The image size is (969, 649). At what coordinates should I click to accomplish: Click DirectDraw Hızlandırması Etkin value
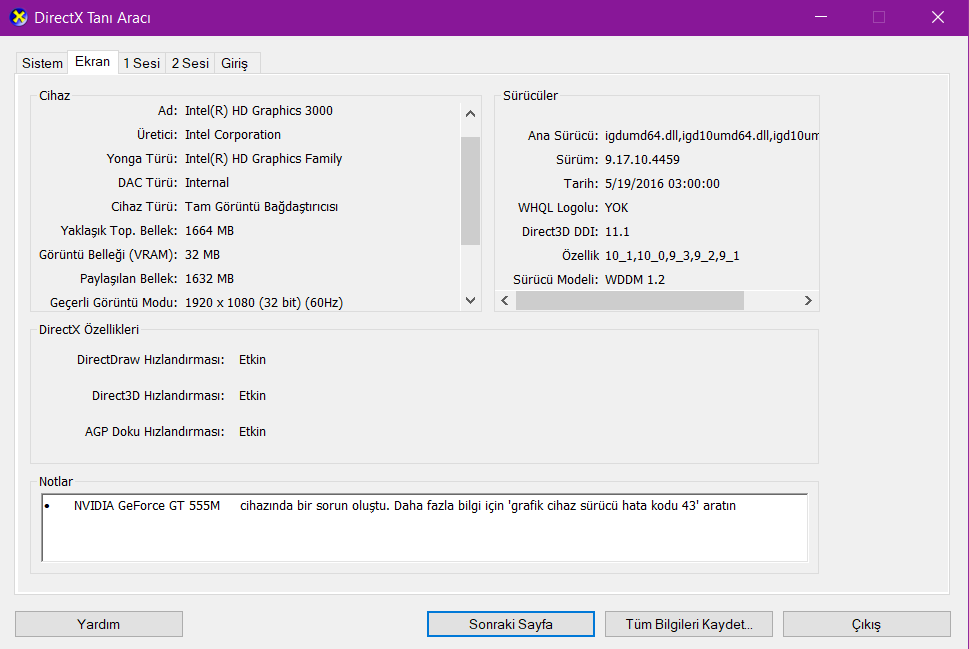[x=252, y=360]
